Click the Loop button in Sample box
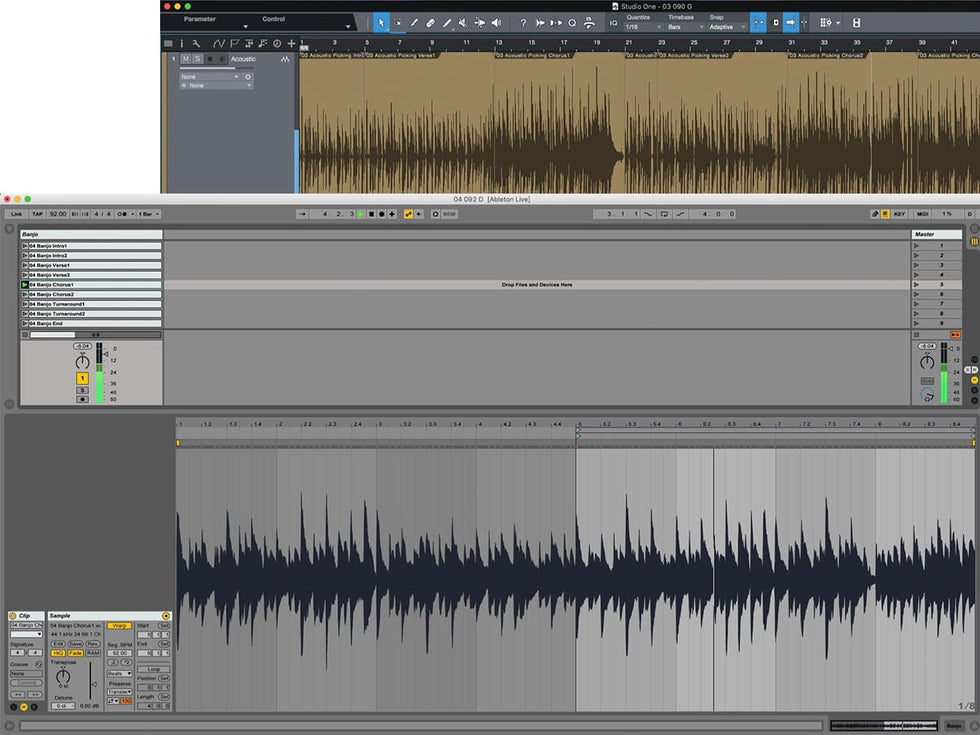980x735 pixels. pyautogui.click(x=153, y=669)
